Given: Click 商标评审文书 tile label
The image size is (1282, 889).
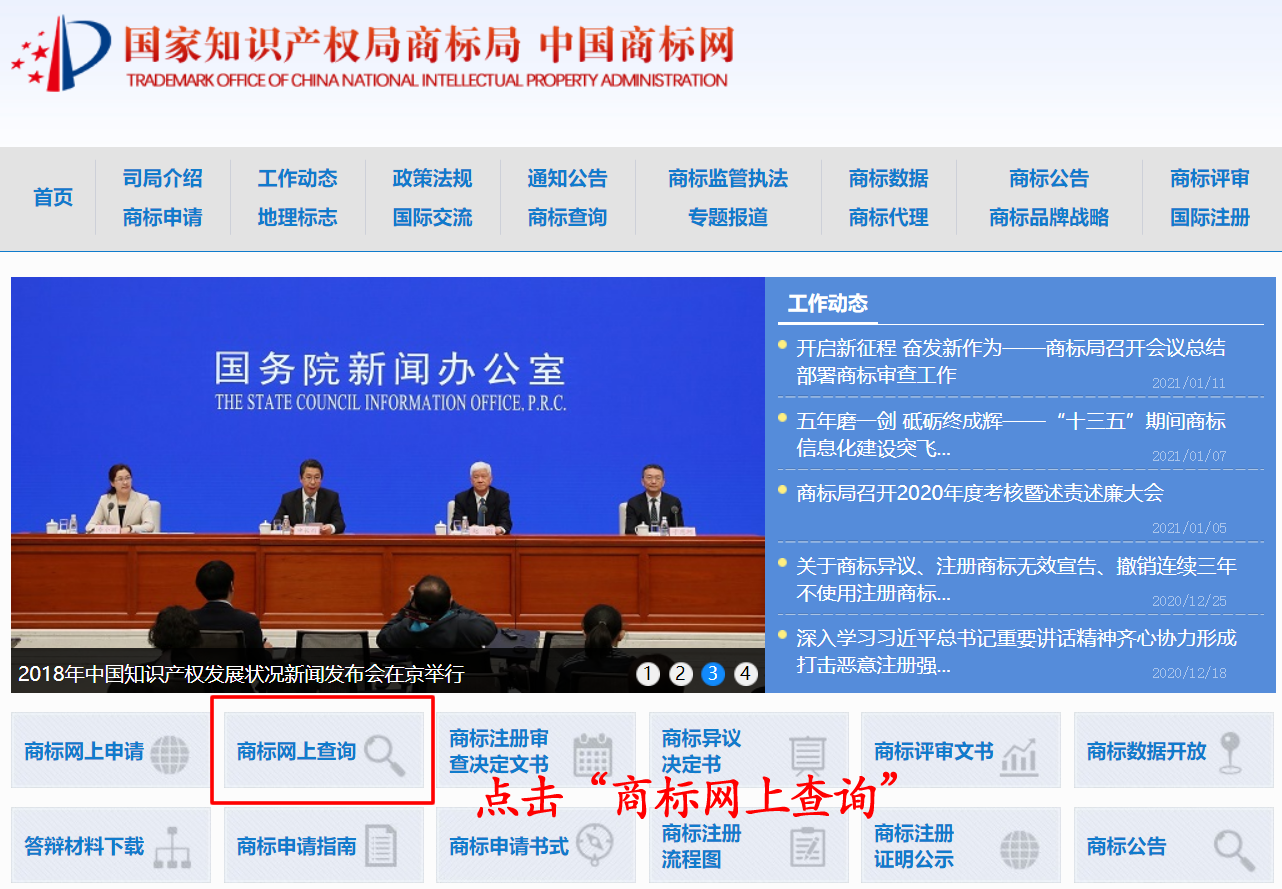Looking at the screenshot, I should pos(934,751).
